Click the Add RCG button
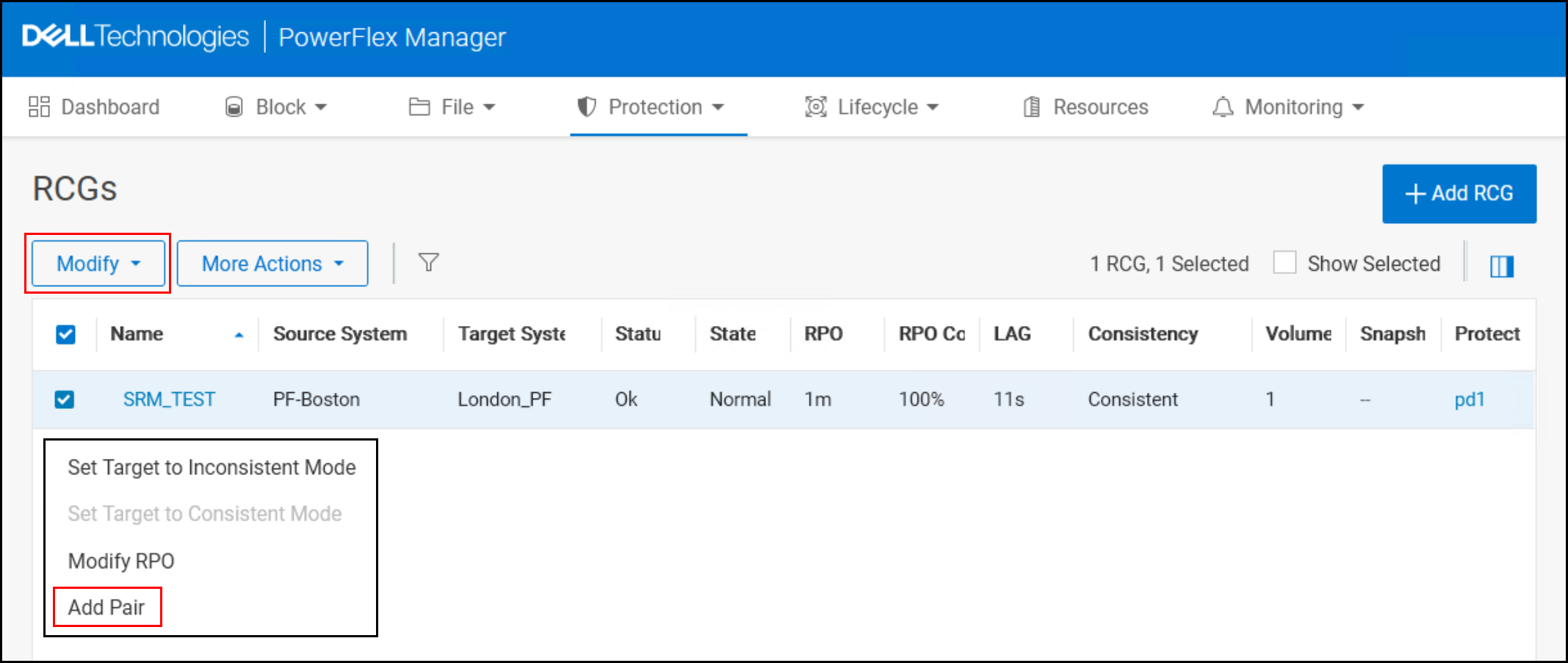Screen dimensions: 1568x663 (1459, 194)
